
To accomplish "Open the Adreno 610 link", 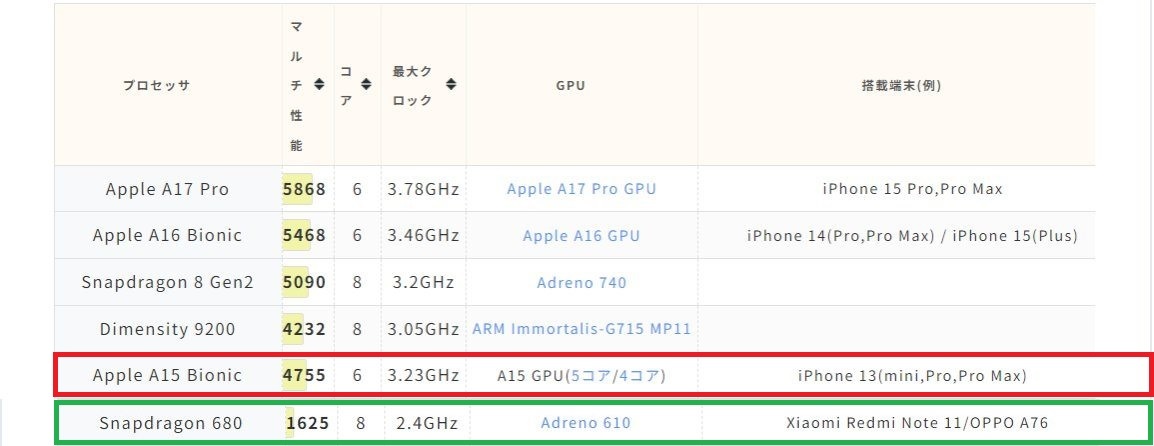I will pos(585,423).
